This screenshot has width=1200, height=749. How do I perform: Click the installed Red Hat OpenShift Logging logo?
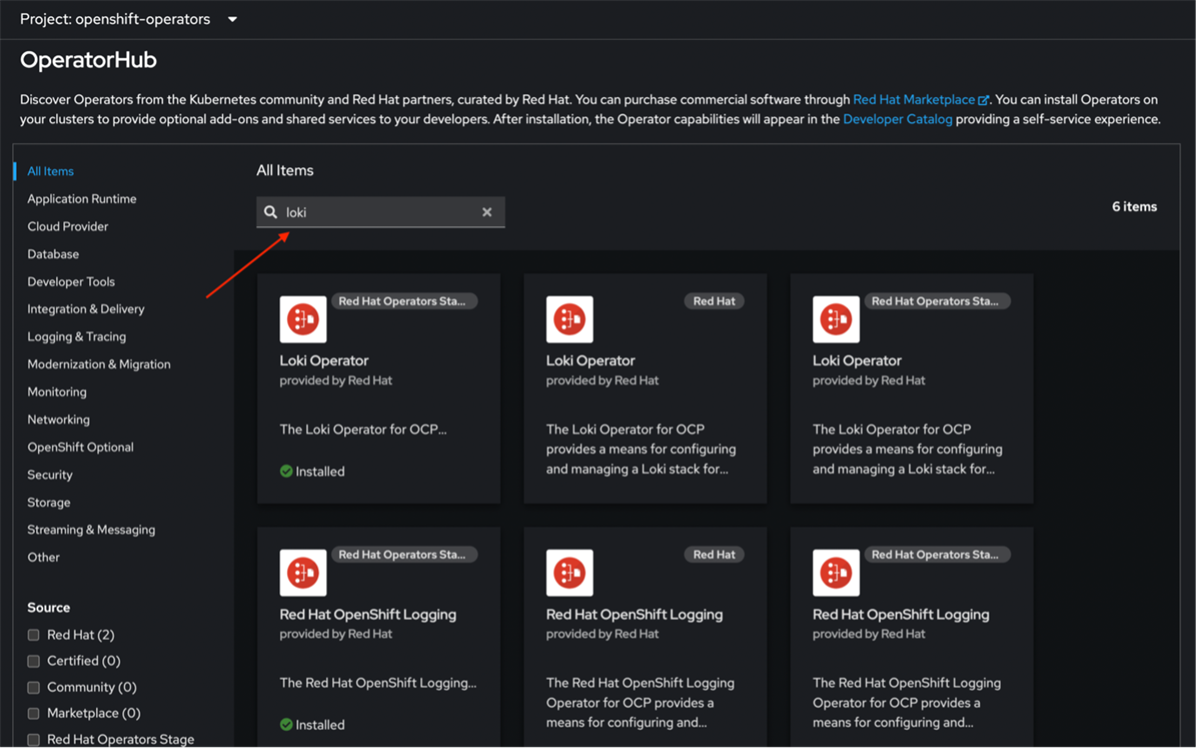[x=303, y=573]
